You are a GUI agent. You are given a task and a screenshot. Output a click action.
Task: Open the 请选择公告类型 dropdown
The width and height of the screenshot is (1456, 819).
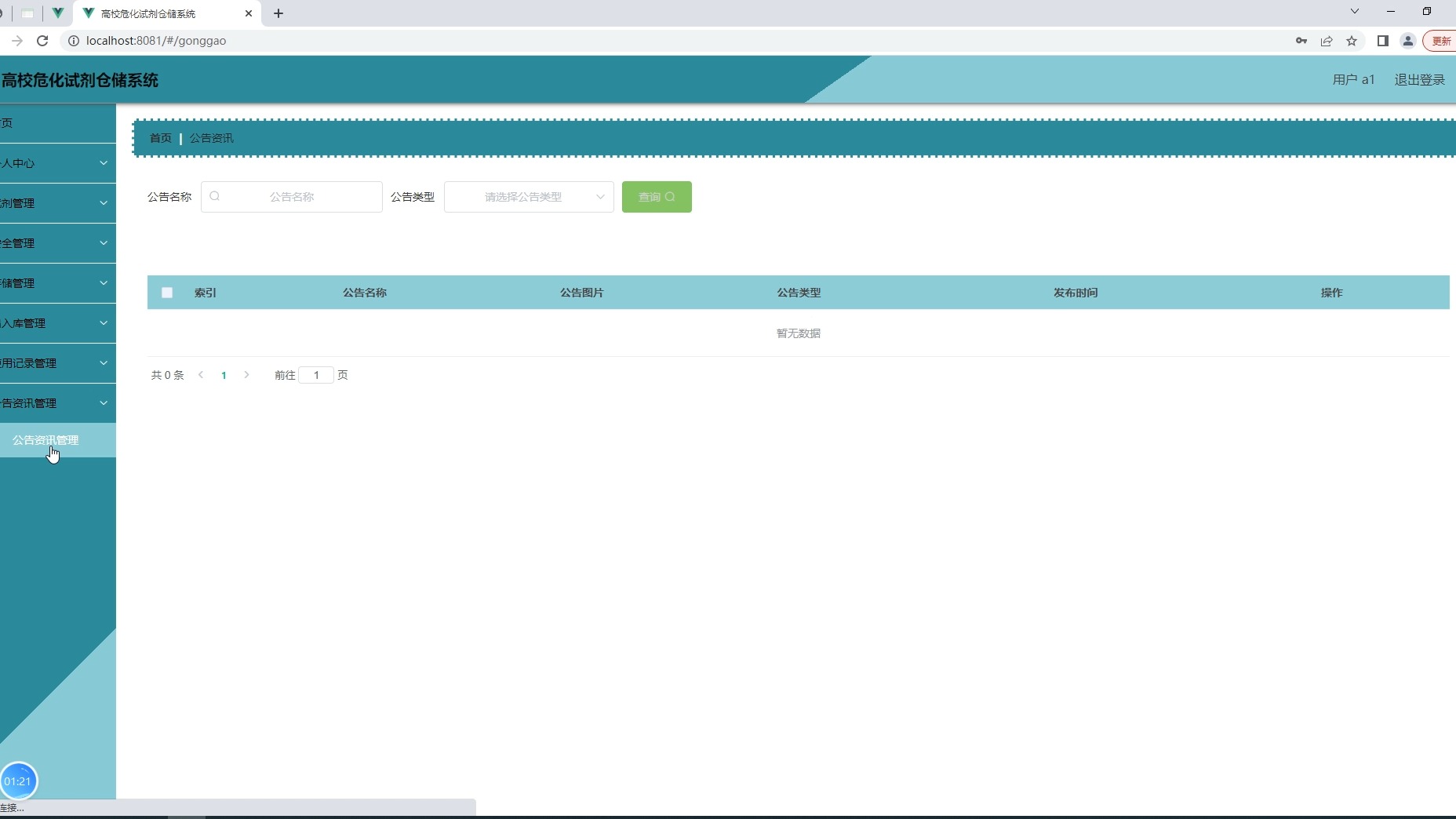click(x=529, y=197)
